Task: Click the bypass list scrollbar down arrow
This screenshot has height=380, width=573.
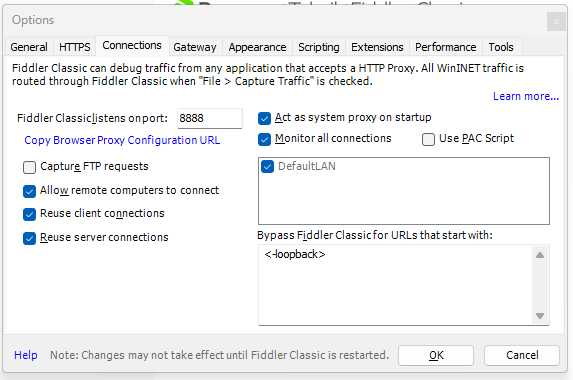Action: tap(540, 316)
